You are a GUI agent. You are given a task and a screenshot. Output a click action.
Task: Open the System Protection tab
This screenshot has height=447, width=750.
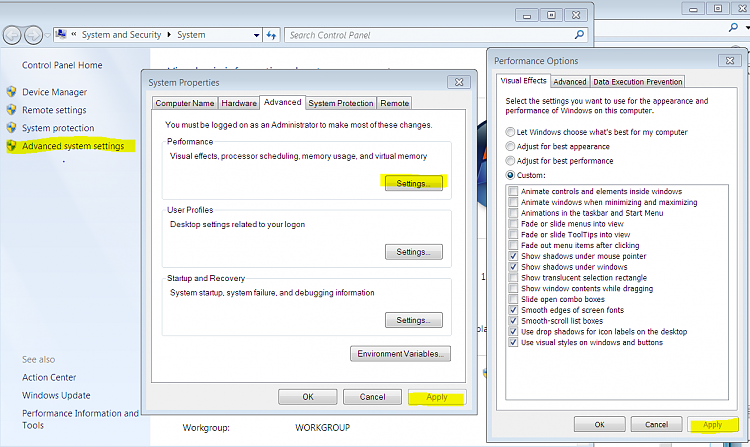click(x=341, y=103)
